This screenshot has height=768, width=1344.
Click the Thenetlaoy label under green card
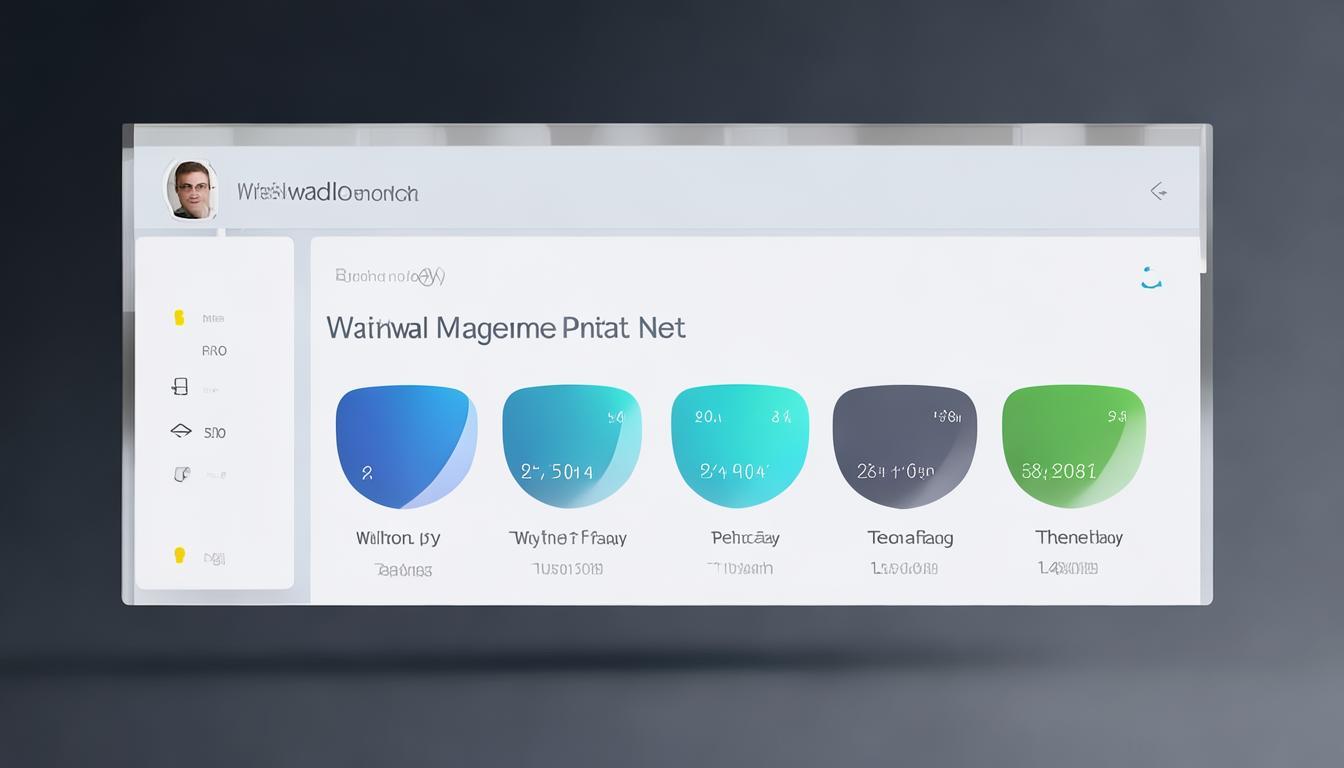tap(1078, 538)
